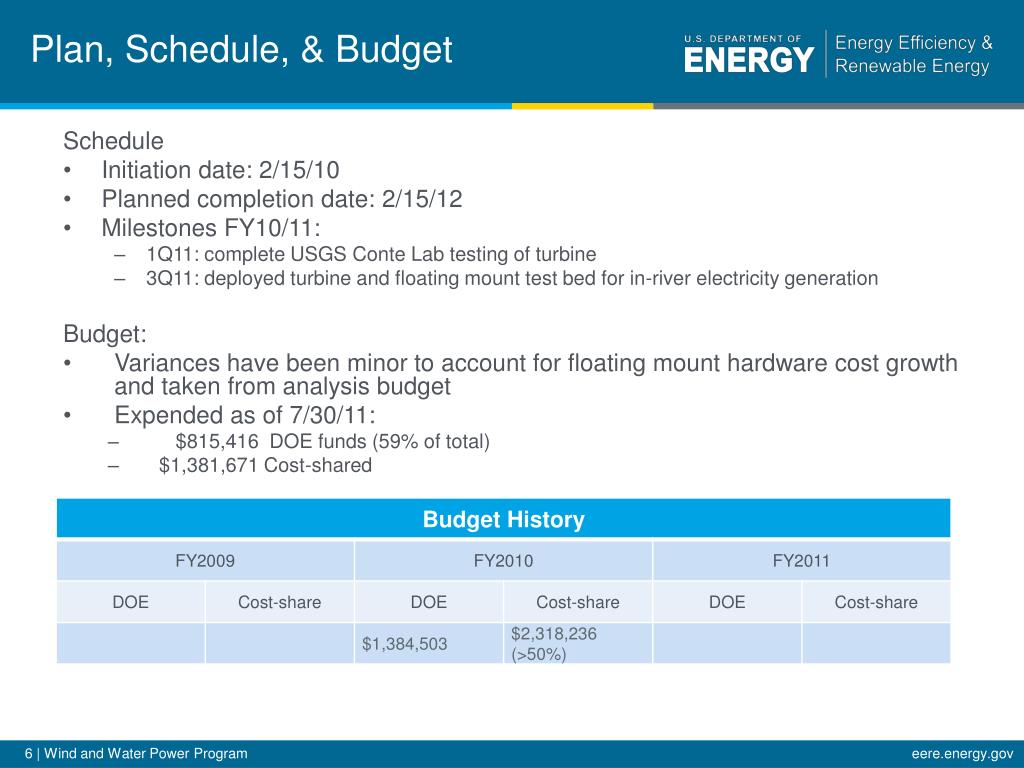The image size is (1024, 768).
Task: Click the Budget History table header
Action: (x=504, y=519)
